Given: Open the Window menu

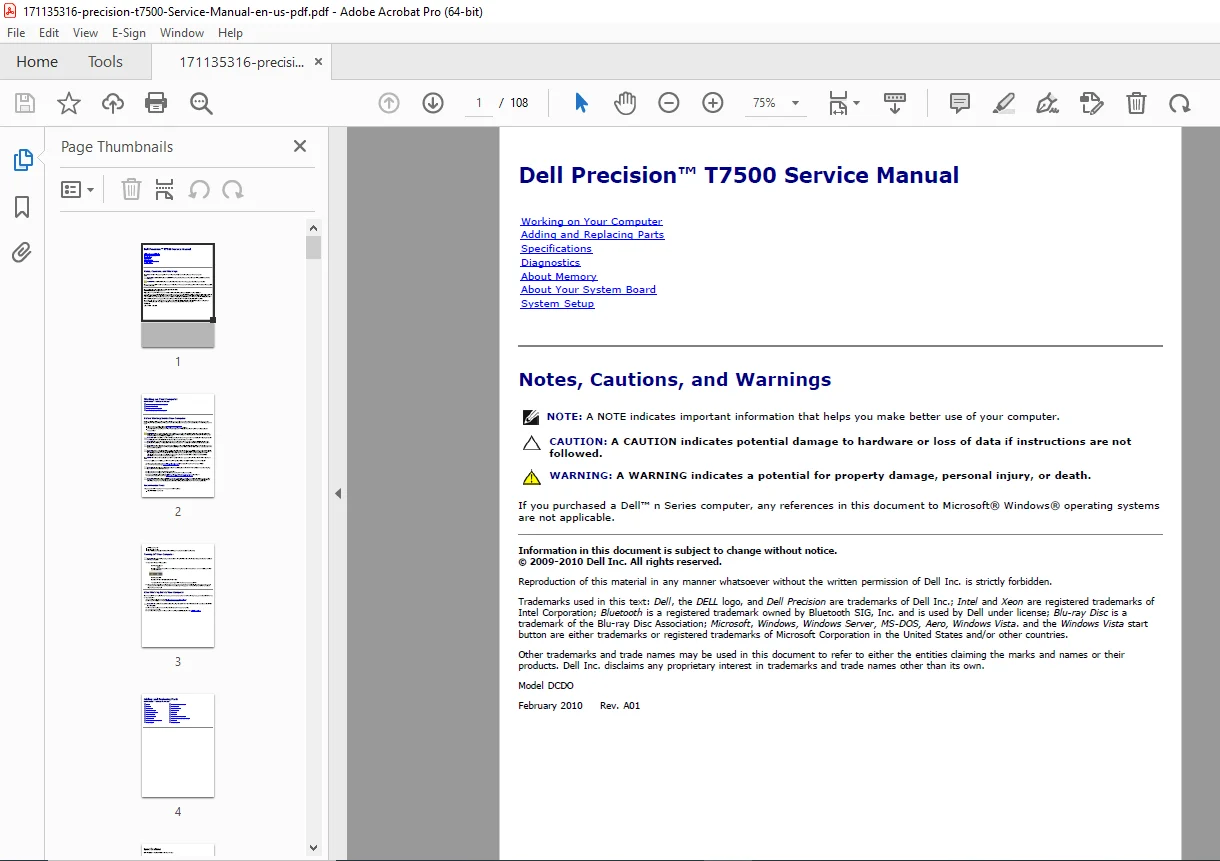Looking at the screenshot, I should click(x=182, y=33).
